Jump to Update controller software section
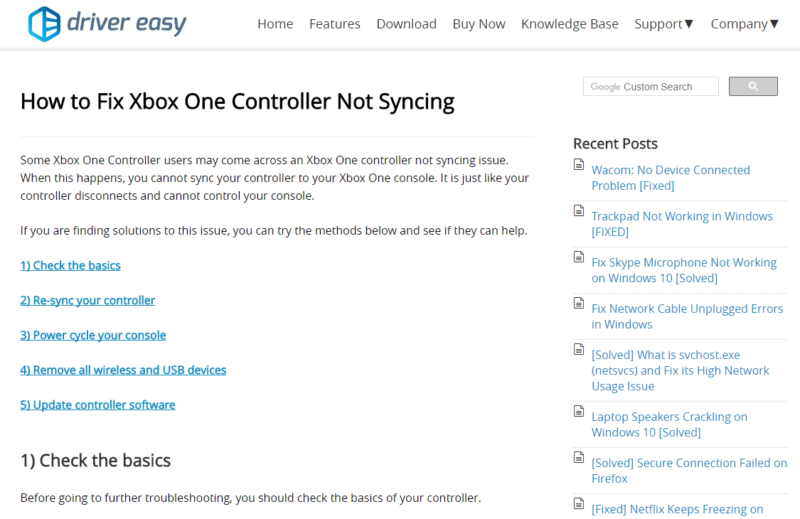Screen dimensions: 800x519 (97, 405)
